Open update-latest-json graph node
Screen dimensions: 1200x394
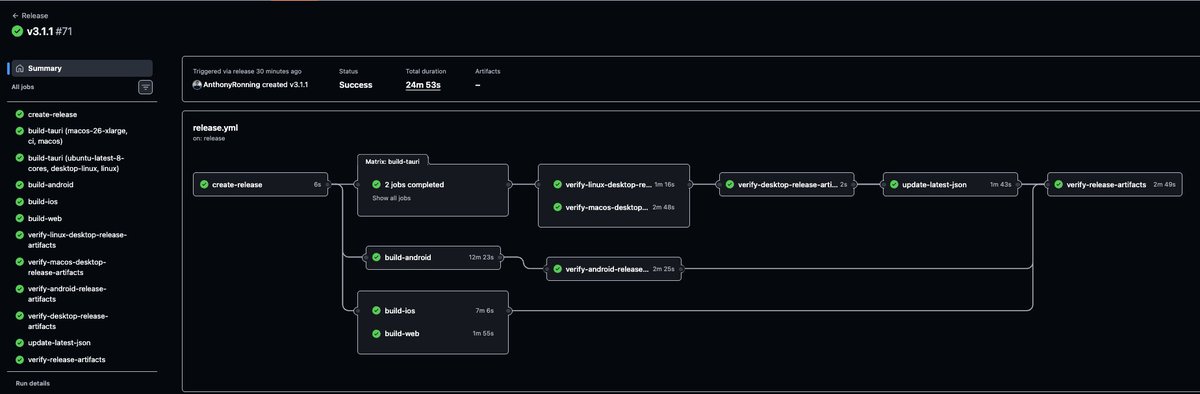[951, 184]
